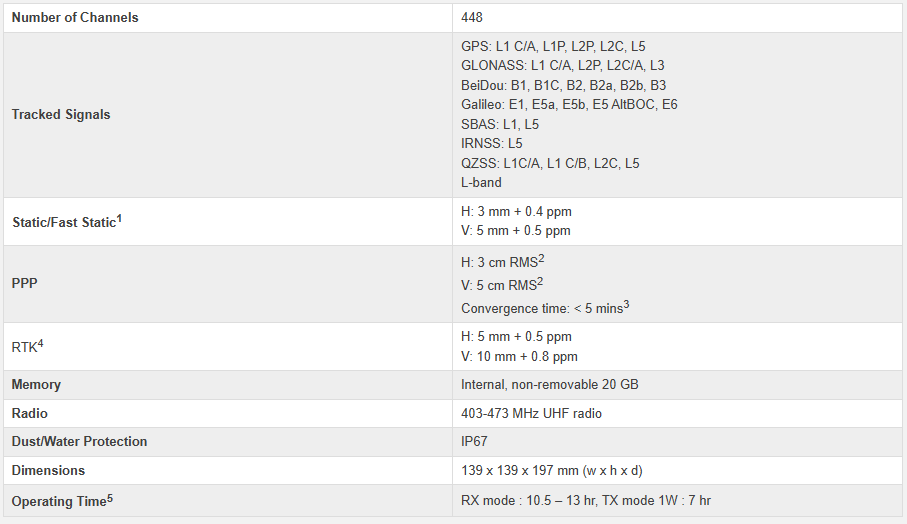Select the "403-473 MHz UHF radio" value
Viewport: 907px width, 524px height.
pos(531,413)
